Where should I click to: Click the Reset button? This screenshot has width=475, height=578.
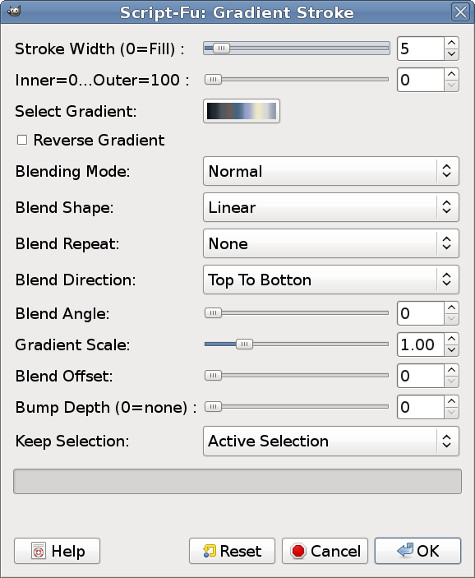point(232,551)
